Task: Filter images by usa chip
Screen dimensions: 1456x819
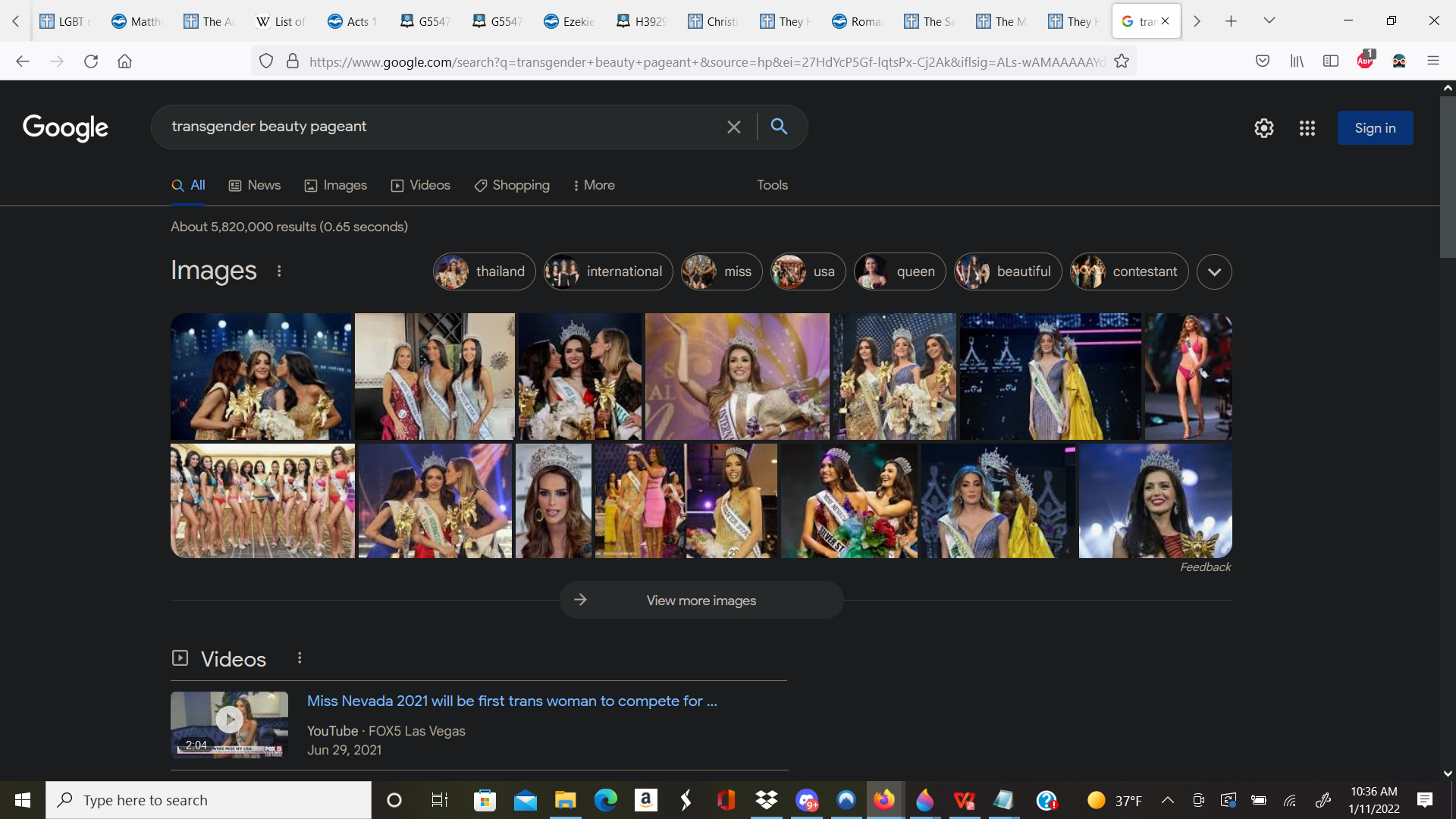Action: 808,271
